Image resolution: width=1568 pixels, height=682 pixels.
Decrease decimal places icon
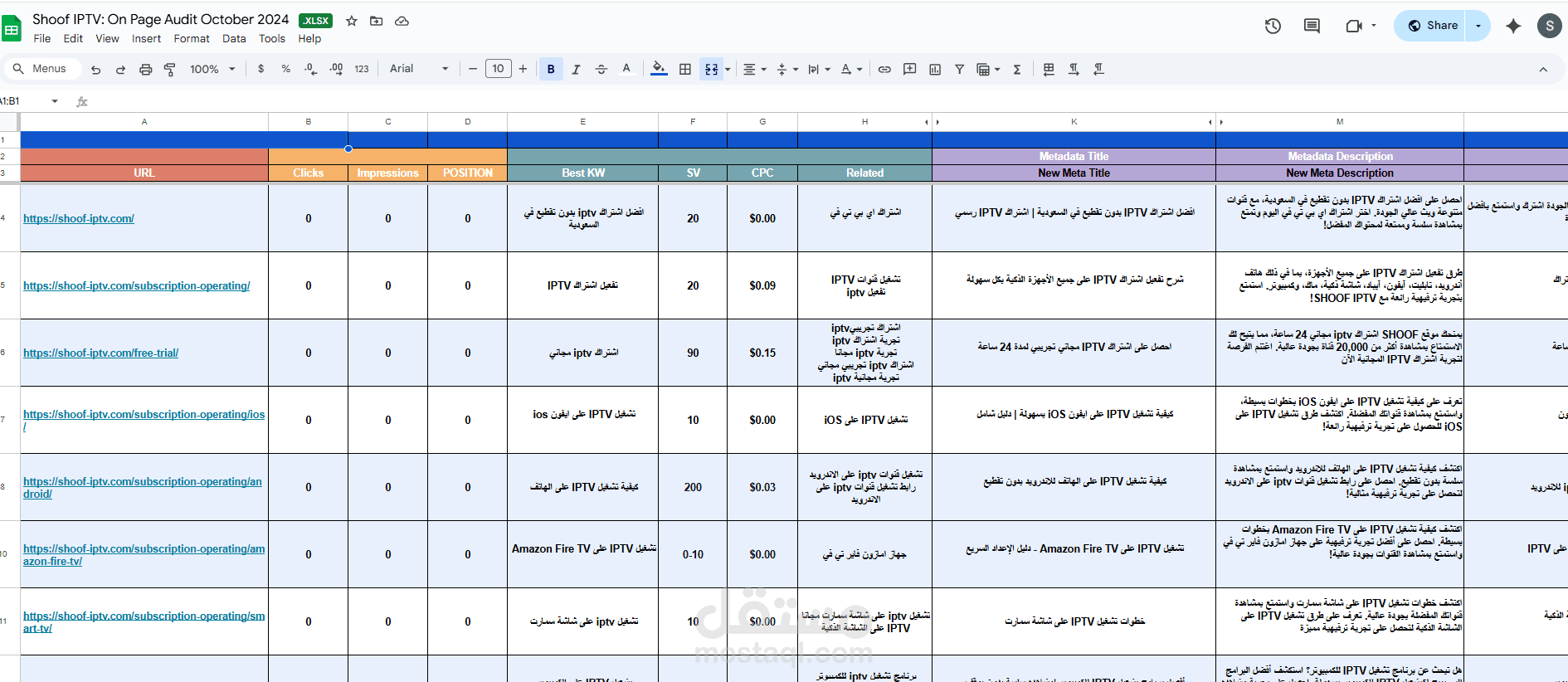point(310,69)
